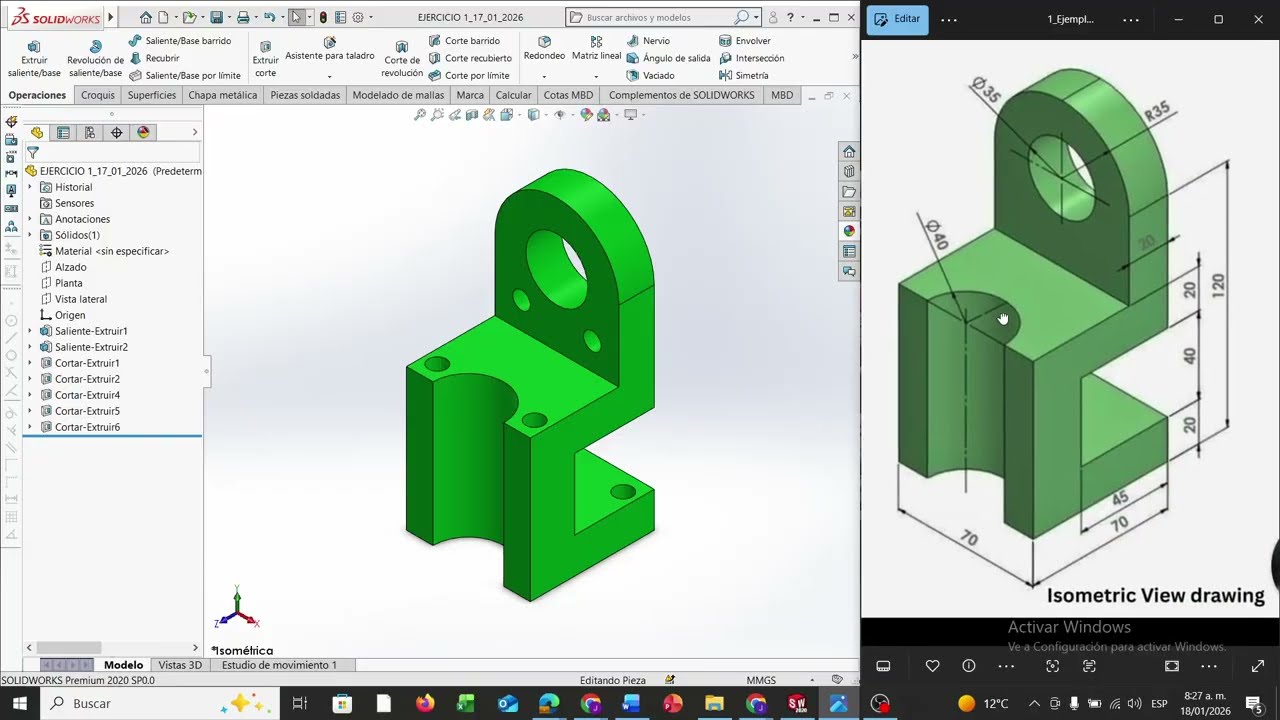Select the Matriz lineal pattern tool
1280x720 pixels.
coord(596,48)
